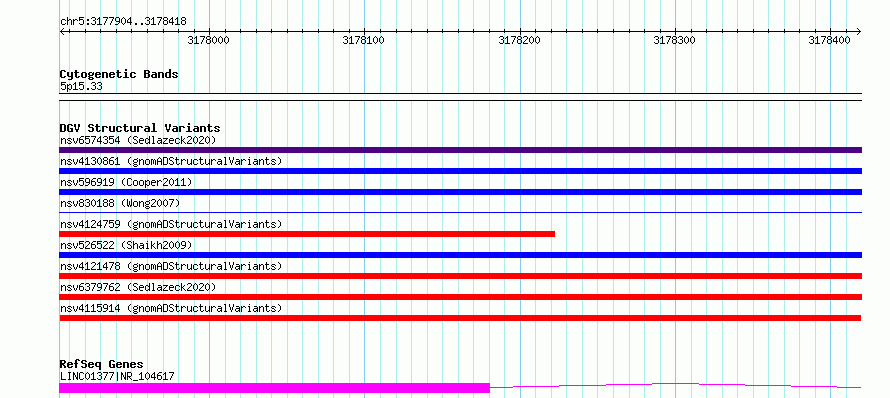This screenshot has height=398, width=890.
Task: Click the thin blue nsv830188 line
Action: [460, 212]
